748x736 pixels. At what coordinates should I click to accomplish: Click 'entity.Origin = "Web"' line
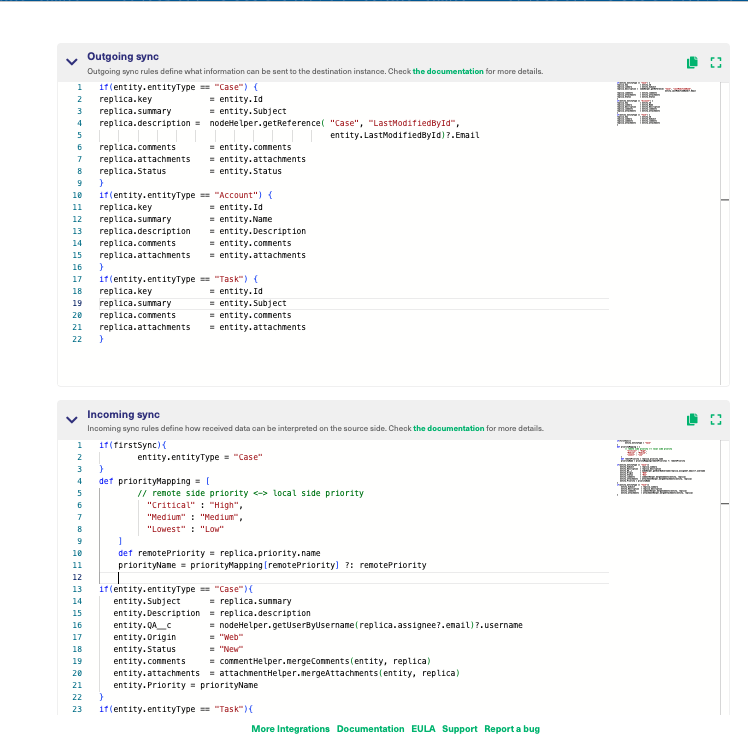coord(178,637)
